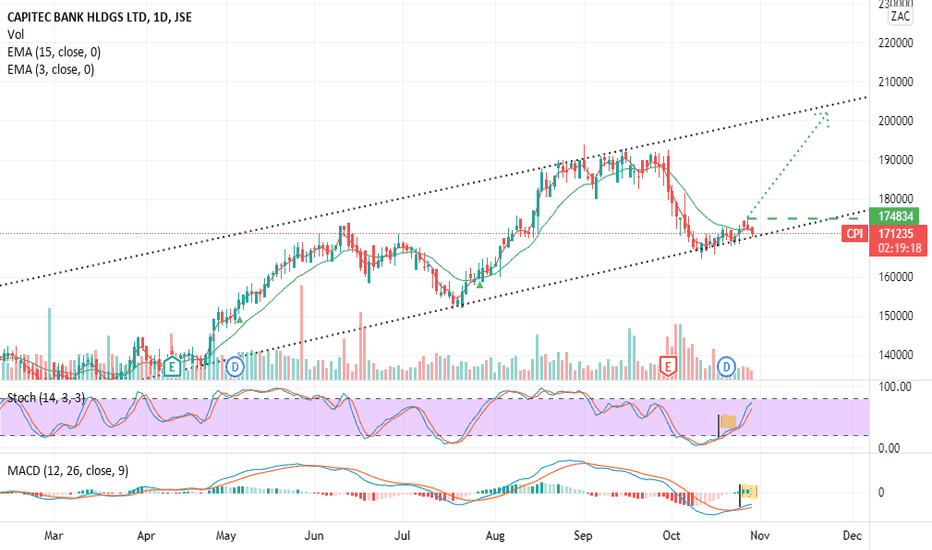Screen dimensions: 932x550
Task: Click the Nov label on time axis
Action: [760, 536]
